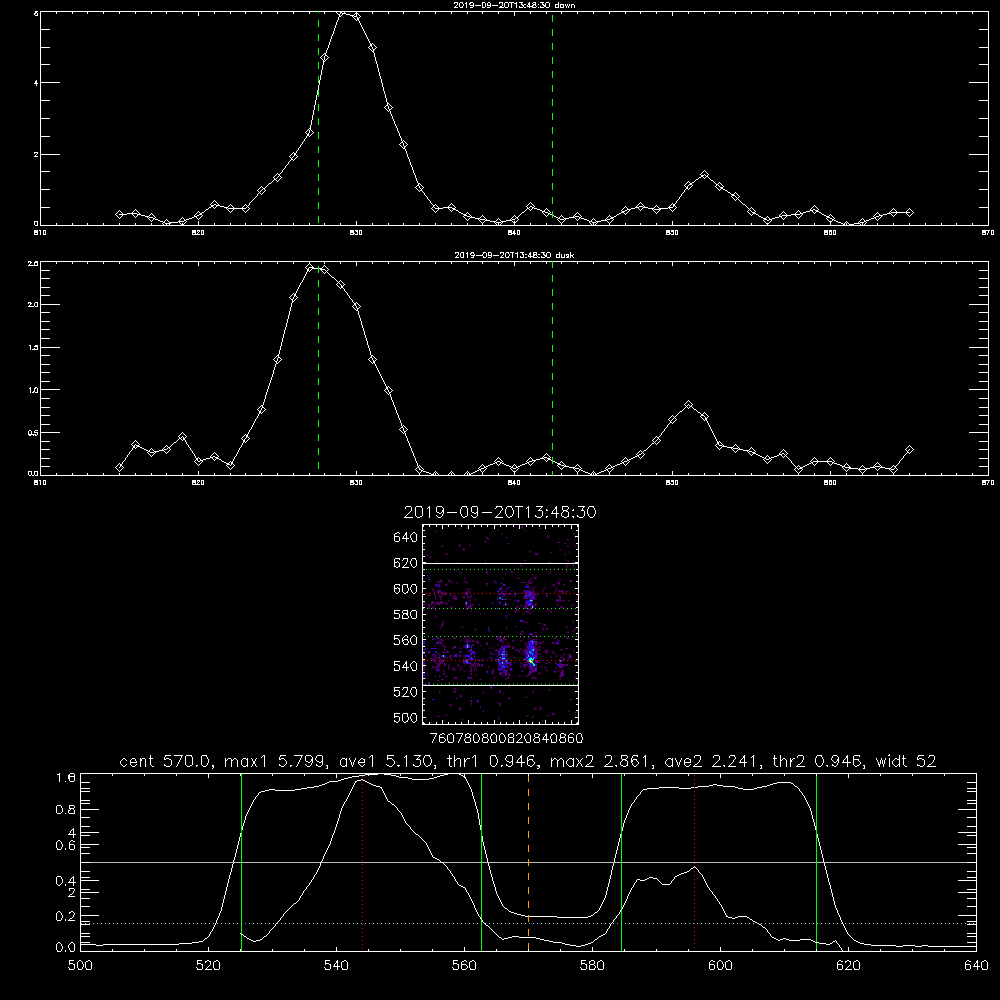Image resolution: width=1000 pixels, height=1000 pixels.
Task: Click the 600 x-axis label of the bottom plot
Action: click(x=721, y=966)
